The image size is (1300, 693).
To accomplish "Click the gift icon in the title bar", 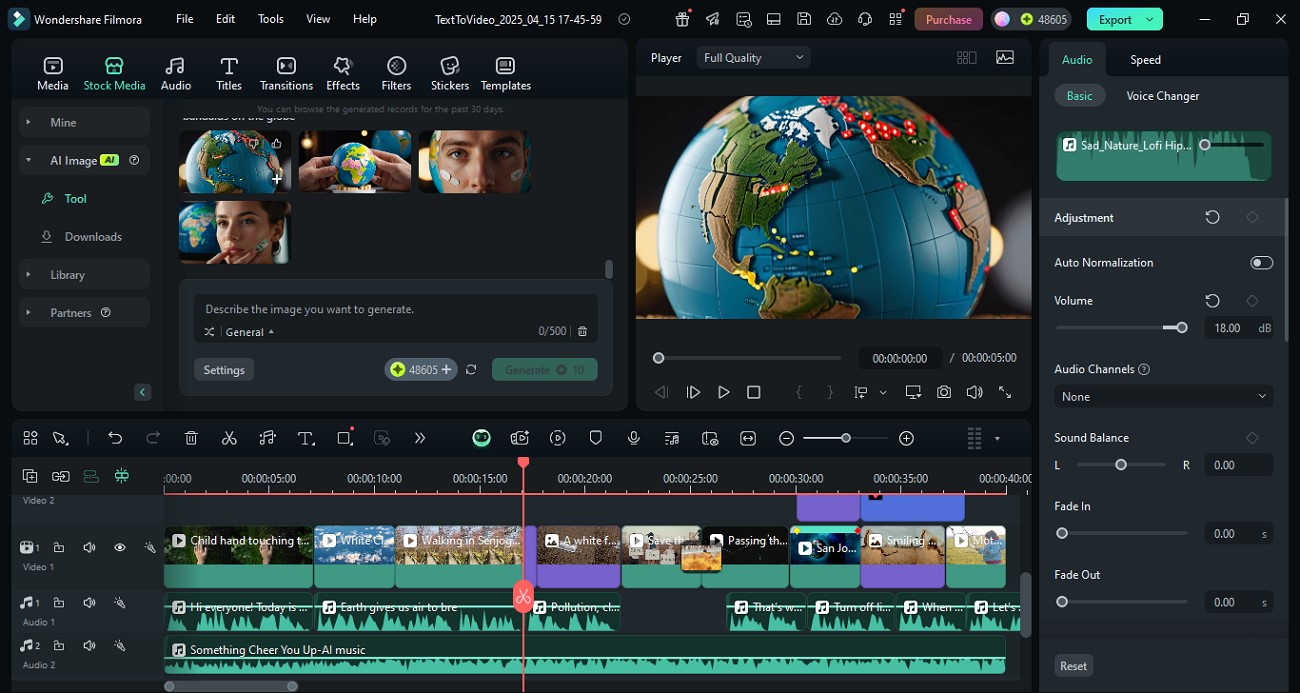I will (682, 19).
